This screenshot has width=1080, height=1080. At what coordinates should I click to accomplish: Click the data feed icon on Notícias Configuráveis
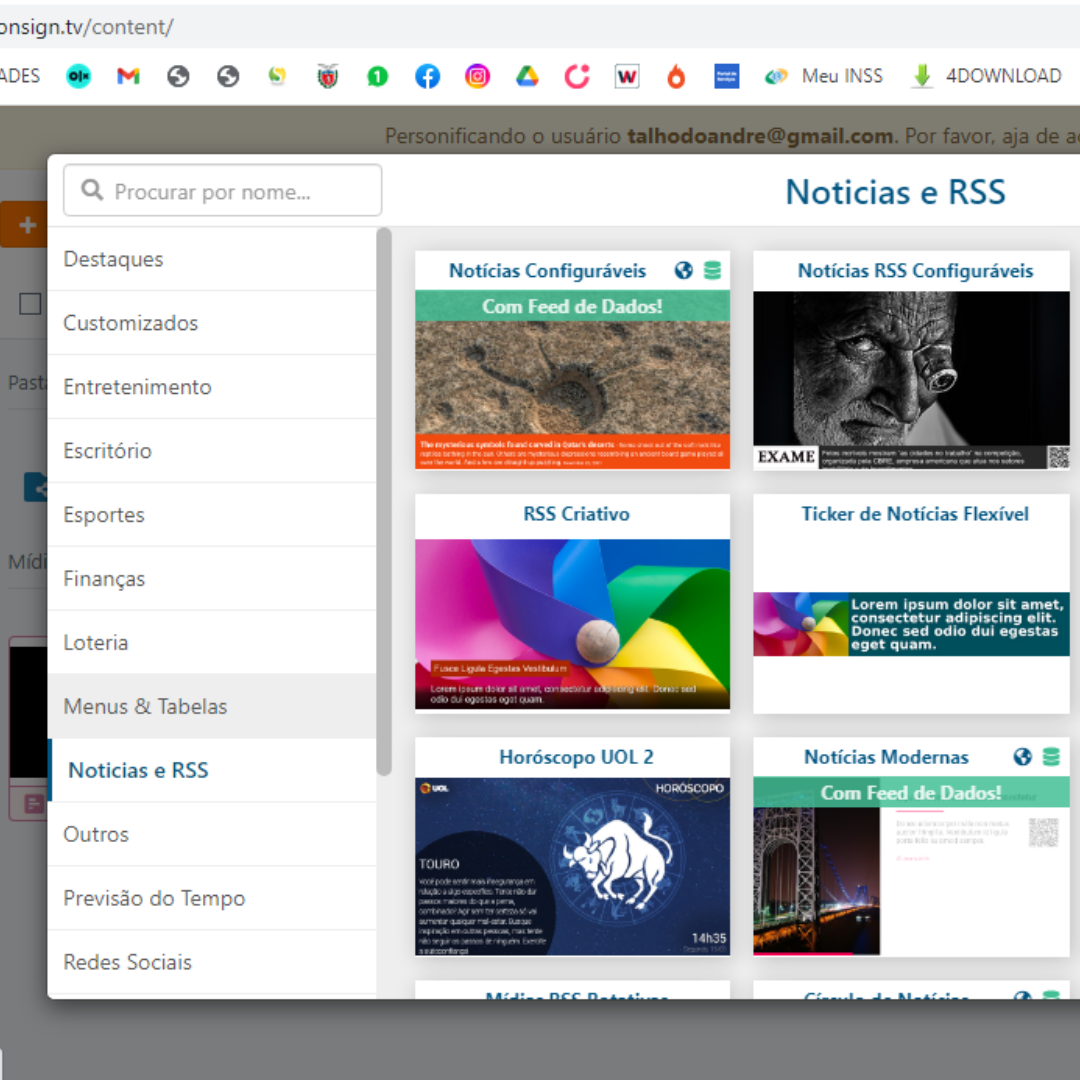pyautogui.click(x=713, y=271)
